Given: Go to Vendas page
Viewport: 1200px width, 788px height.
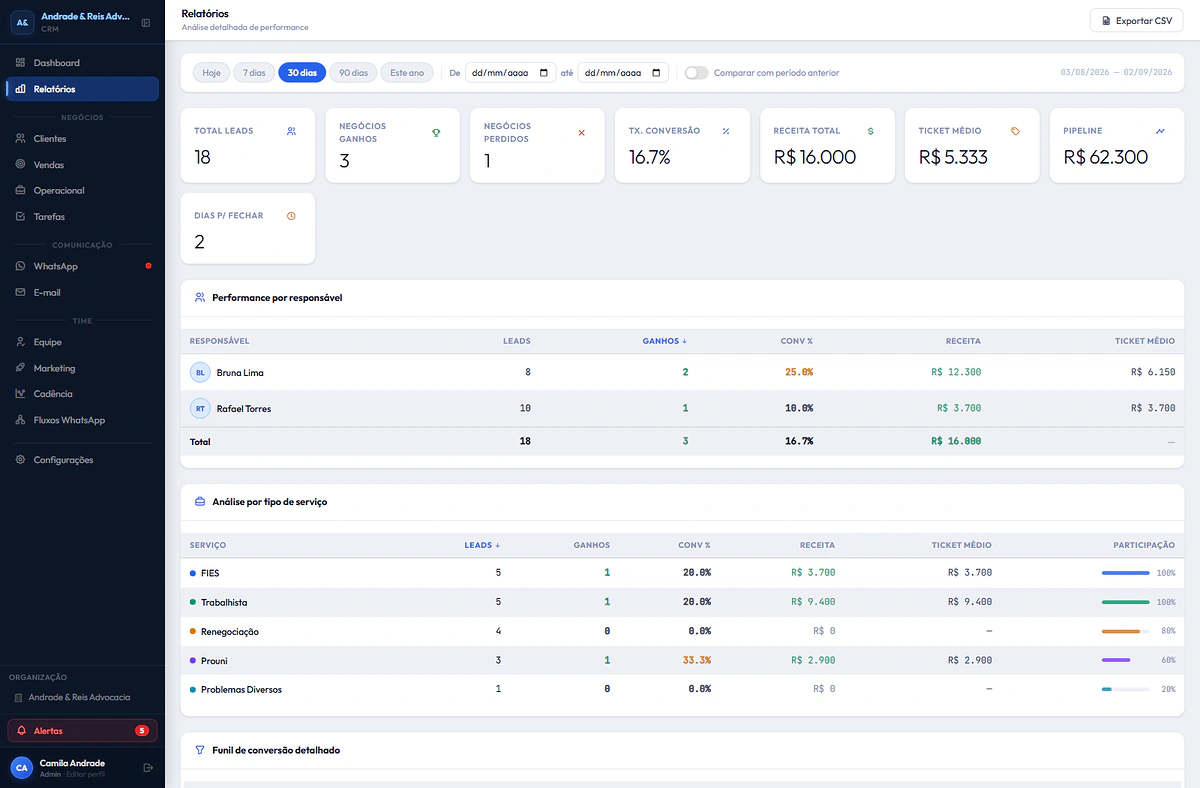Looking at the screenshot, I should [x=82, y=164].
